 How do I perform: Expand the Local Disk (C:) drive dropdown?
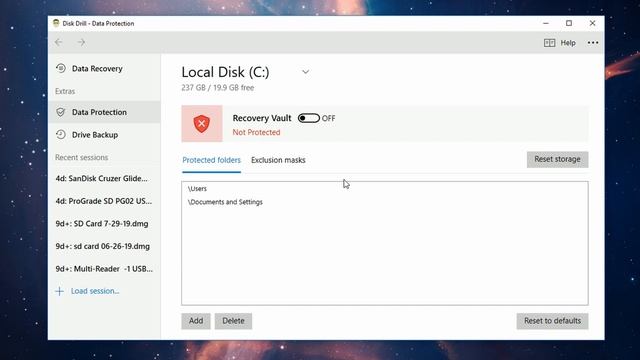point(305,72)
